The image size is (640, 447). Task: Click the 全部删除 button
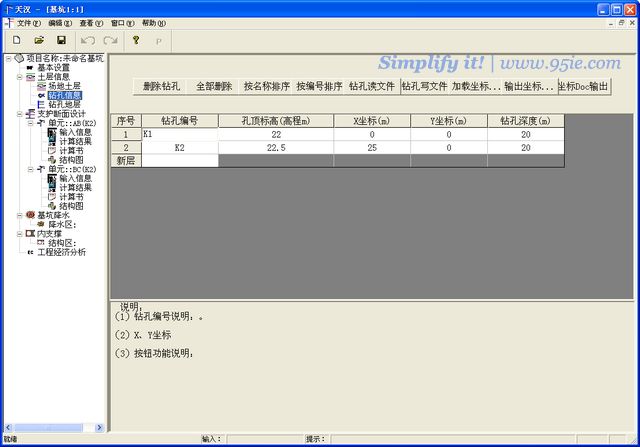tap(213, 87)
